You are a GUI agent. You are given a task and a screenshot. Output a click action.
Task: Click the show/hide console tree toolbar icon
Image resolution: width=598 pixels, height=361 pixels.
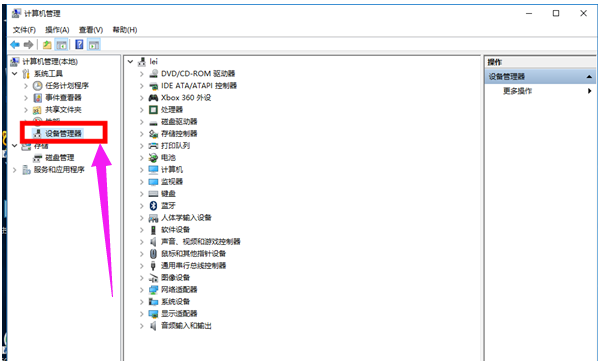pos(61,45)
